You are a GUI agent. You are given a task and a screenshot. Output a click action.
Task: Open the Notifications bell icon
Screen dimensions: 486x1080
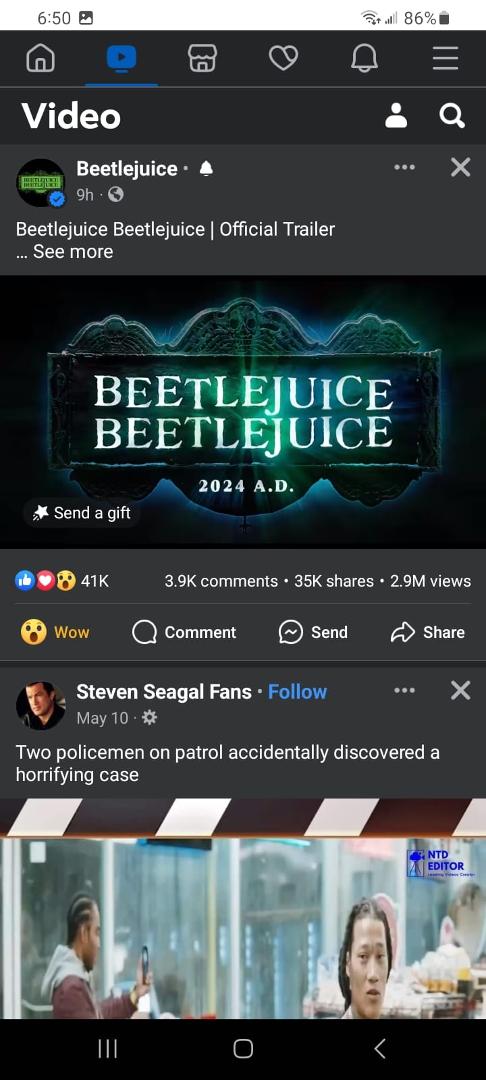364,59
